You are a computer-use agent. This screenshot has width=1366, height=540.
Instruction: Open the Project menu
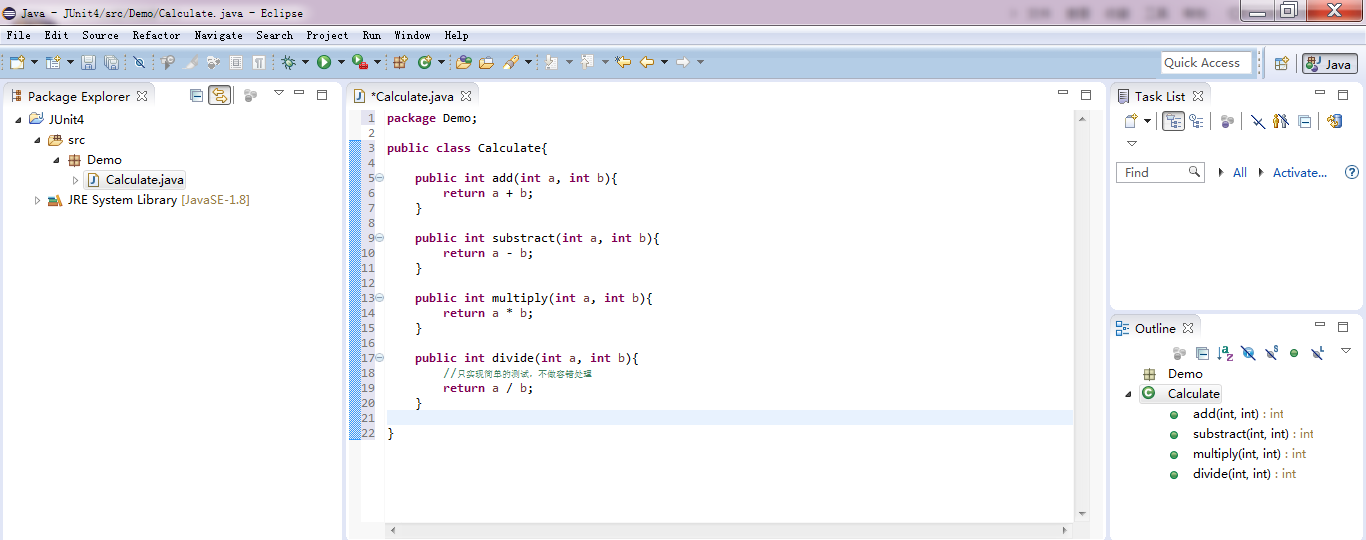[x=327, y=35]
